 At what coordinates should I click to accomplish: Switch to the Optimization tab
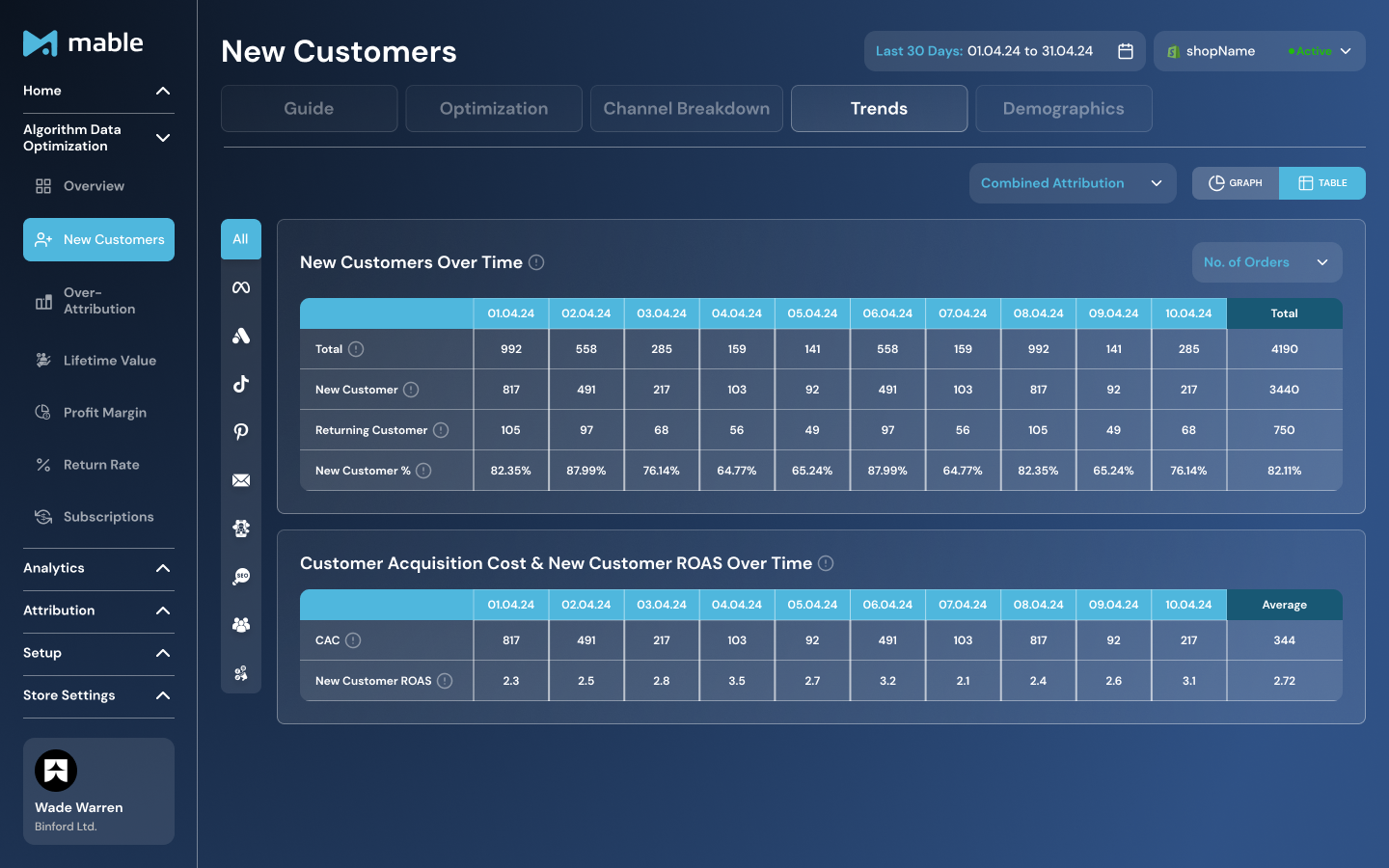(x=494, y=108)
